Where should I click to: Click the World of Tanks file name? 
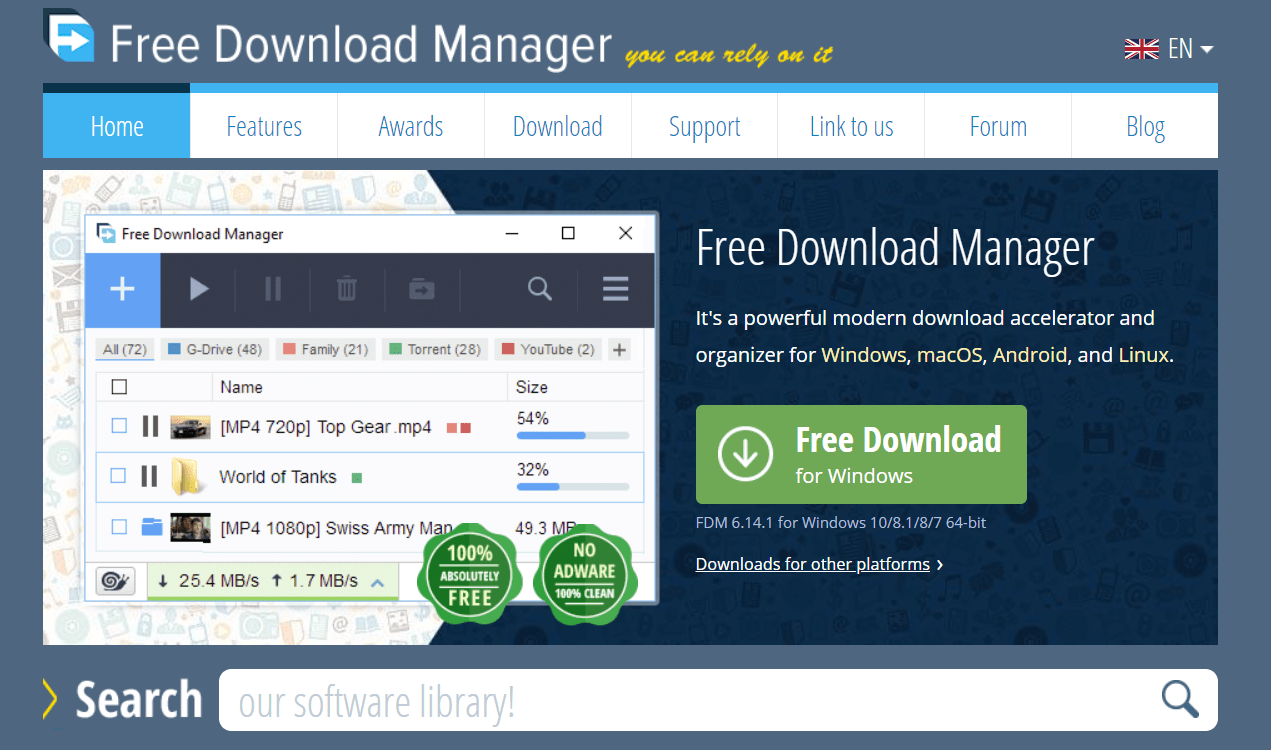[x=278, y=477]
